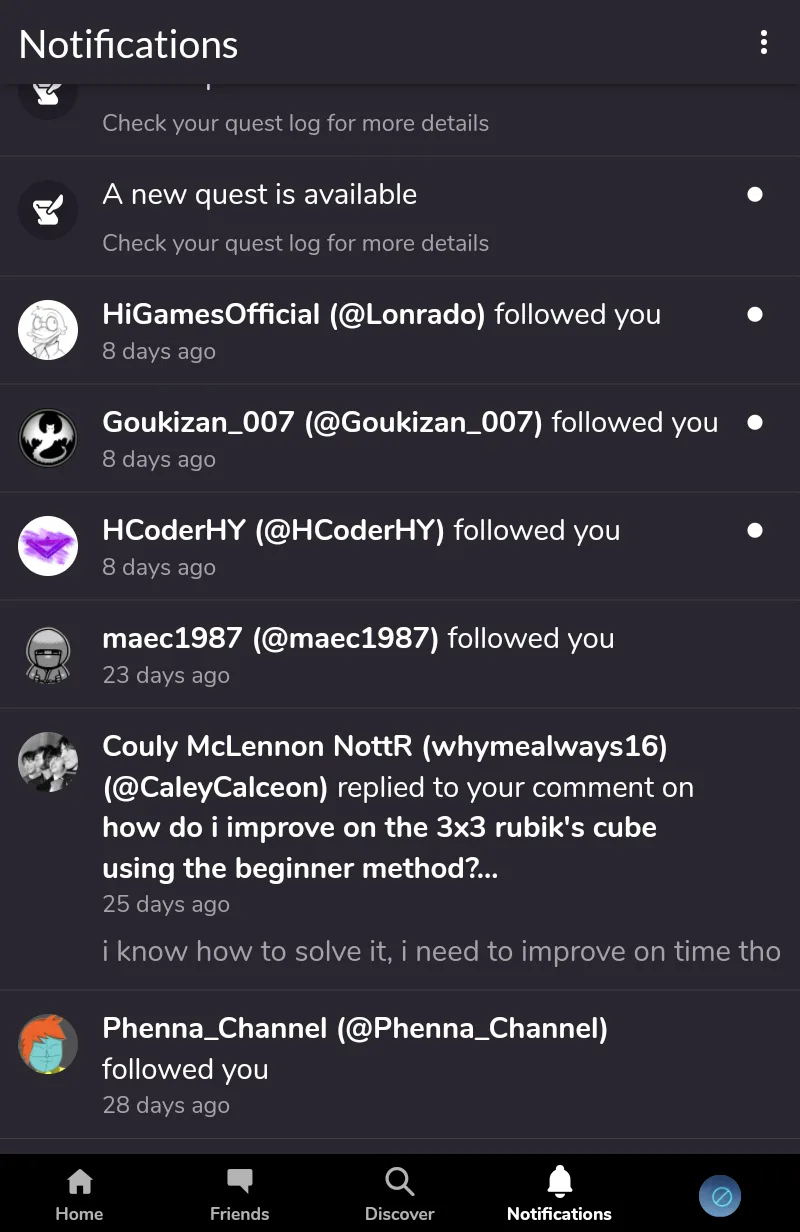Open the rubik's cube post title link
This screenshot has height=1232, width=800.
[380, 848]
